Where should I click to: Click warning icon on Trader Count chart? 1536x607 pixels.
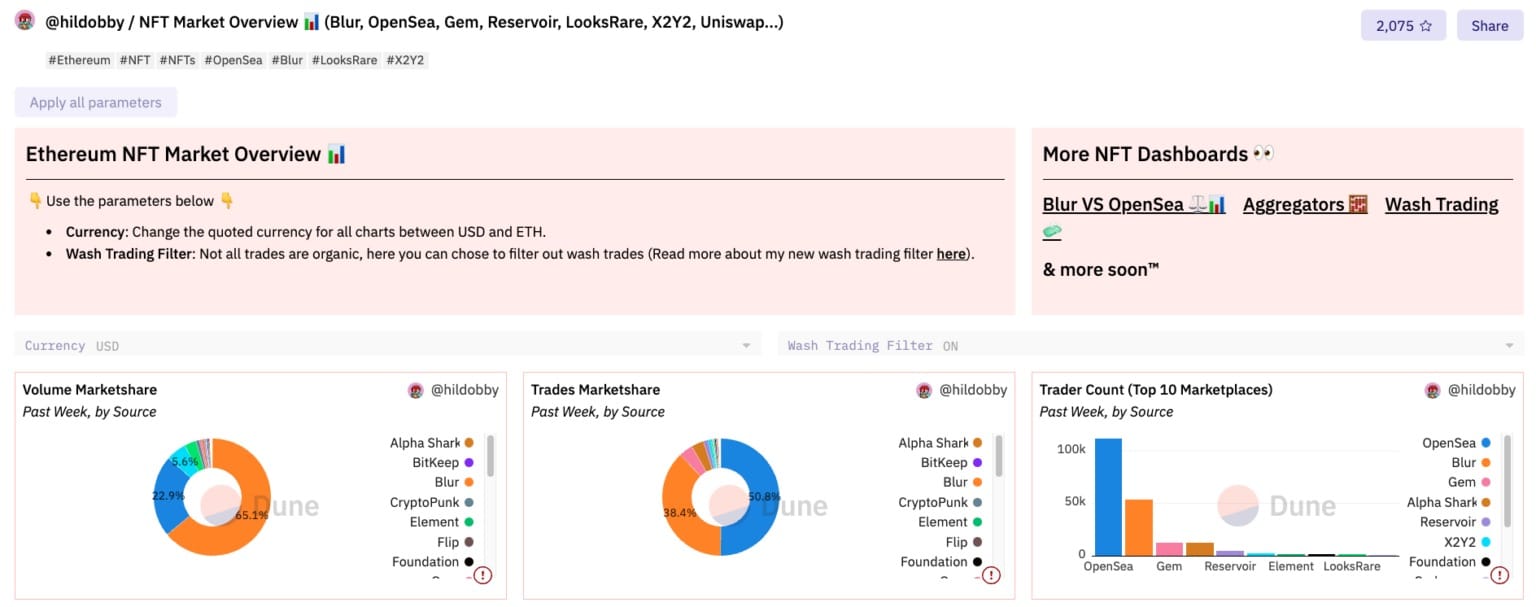1500,575
